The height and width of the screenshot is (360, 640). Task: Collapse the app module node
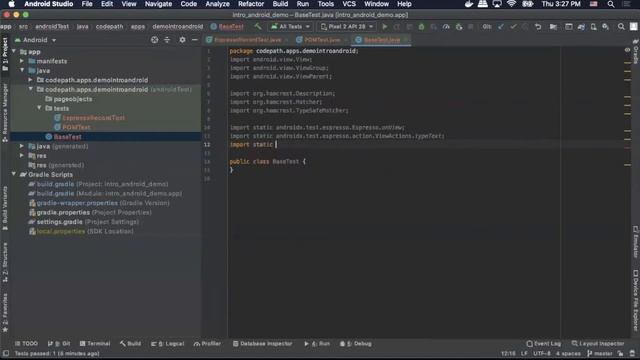14,51
